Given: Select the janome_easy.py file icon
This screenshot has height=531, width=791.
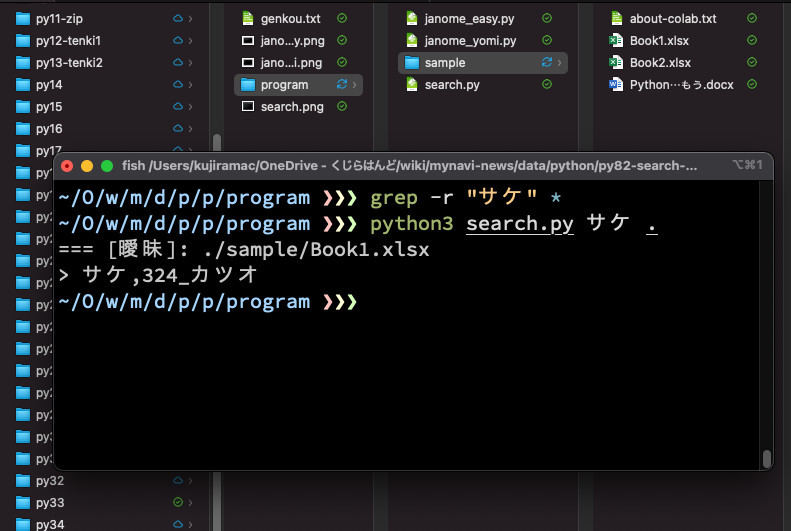Looking at the screenshot, I should pyautogui.click(x=413, y=19).
